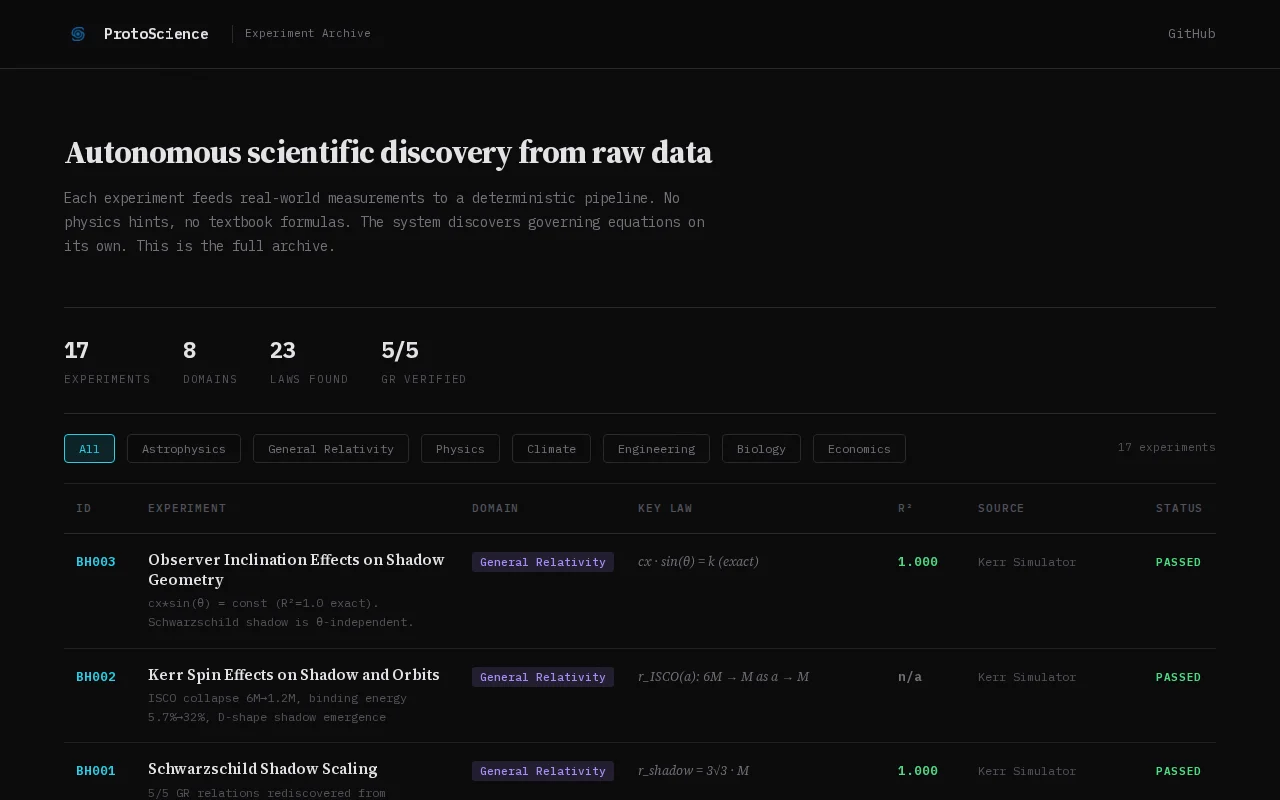Filter by Engineering domain
This screenshot has height=800, width=1280.
coord(656,449)
